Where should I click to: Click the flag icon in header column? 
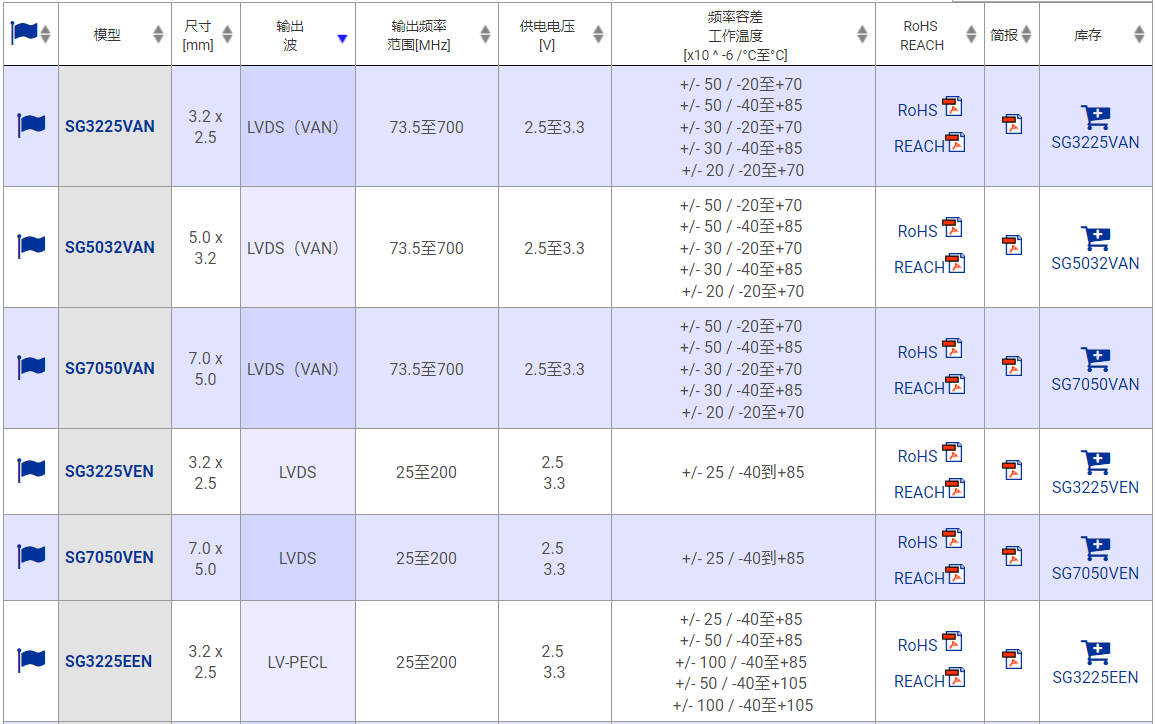tap(24, 33)
